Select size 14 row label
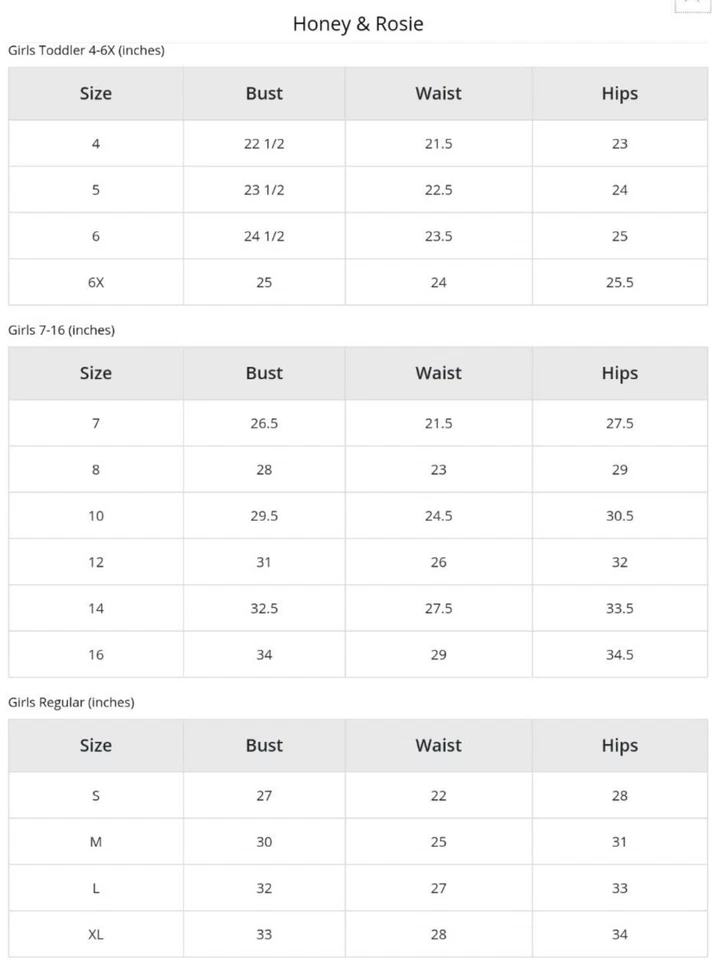Screen dimensions: 712x960 click(x=96, y=608)
